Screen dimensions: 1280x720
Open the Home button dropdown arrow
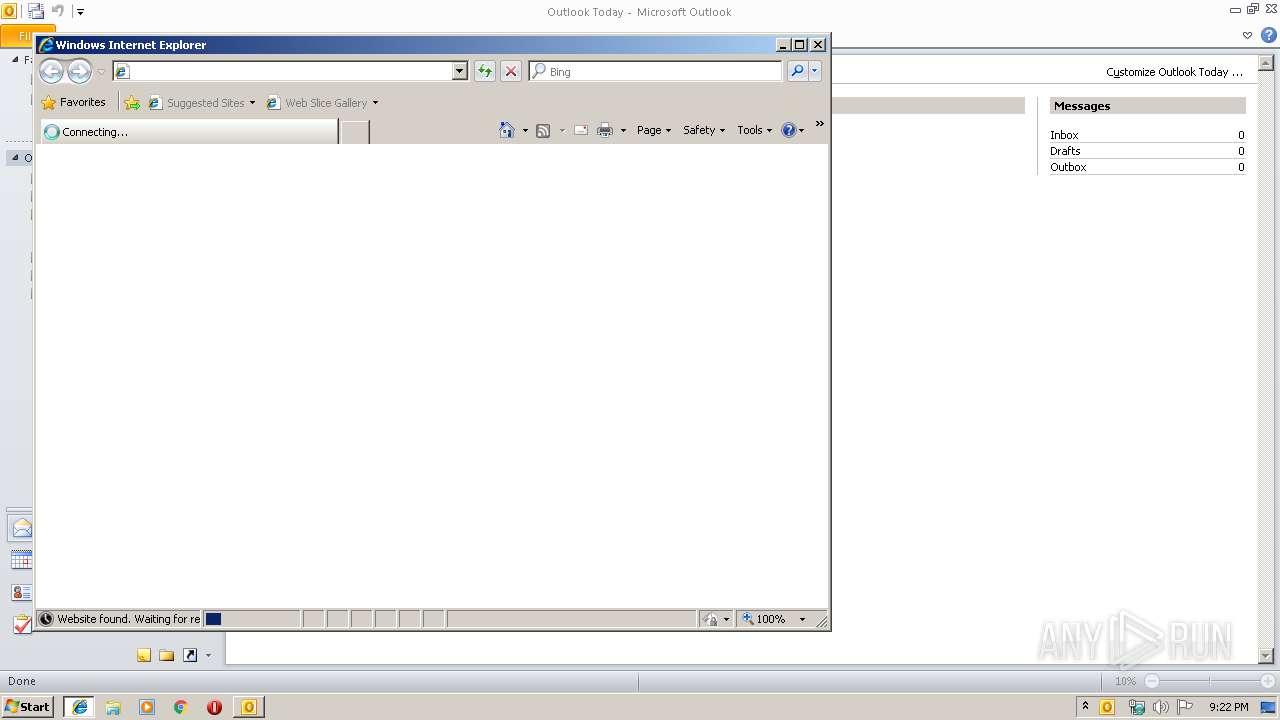pyautogui.click(x=525, y=130)
